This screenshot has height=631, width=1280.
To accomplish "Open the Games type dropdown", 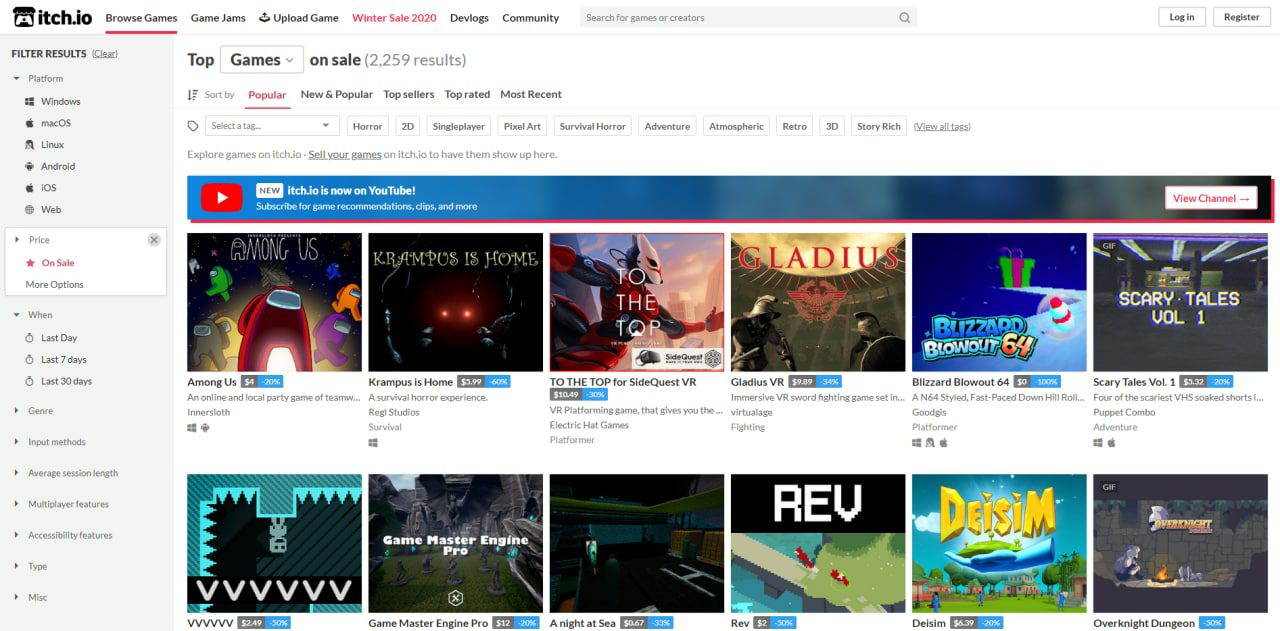I will [x=262, y=60].
